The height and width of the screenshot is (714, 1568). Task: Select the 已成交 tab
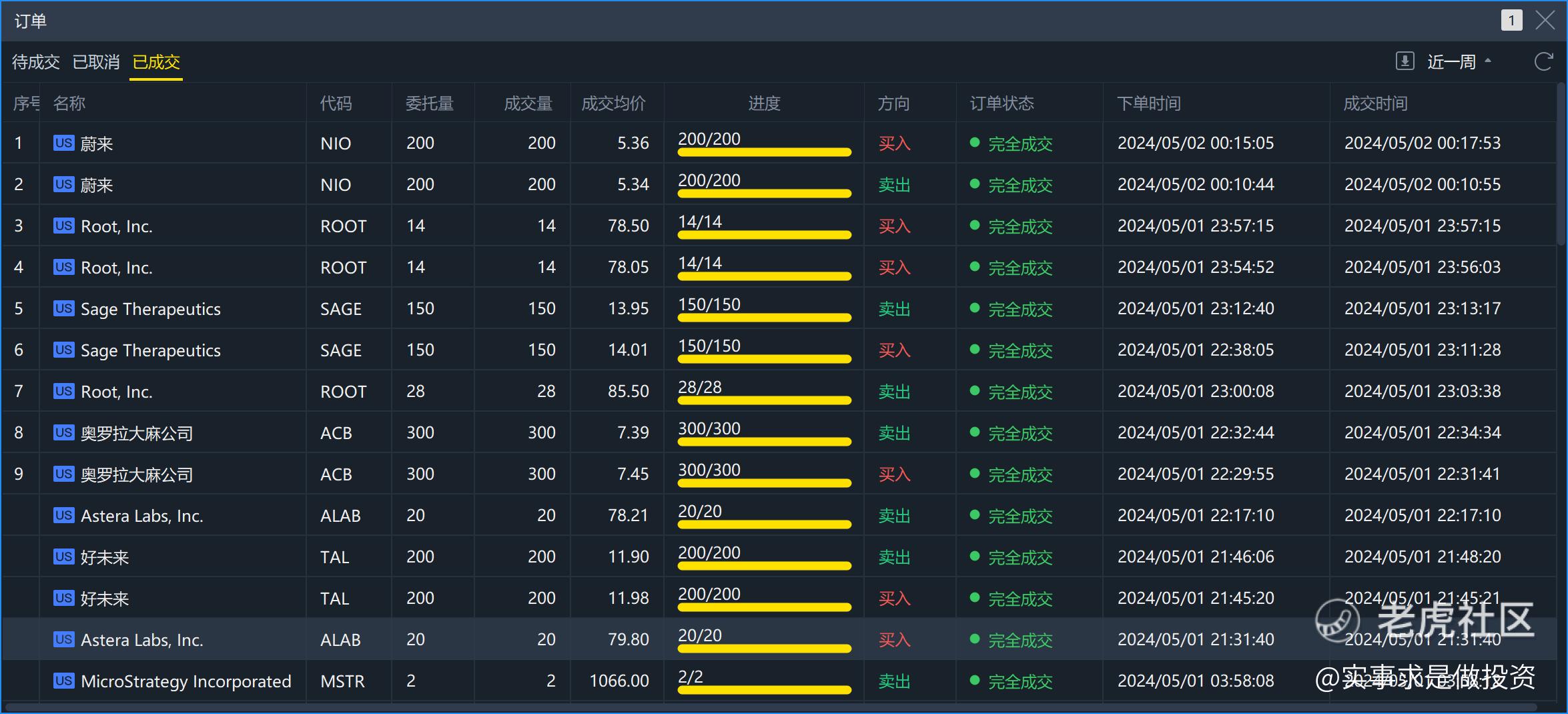[x=156, y=62]
